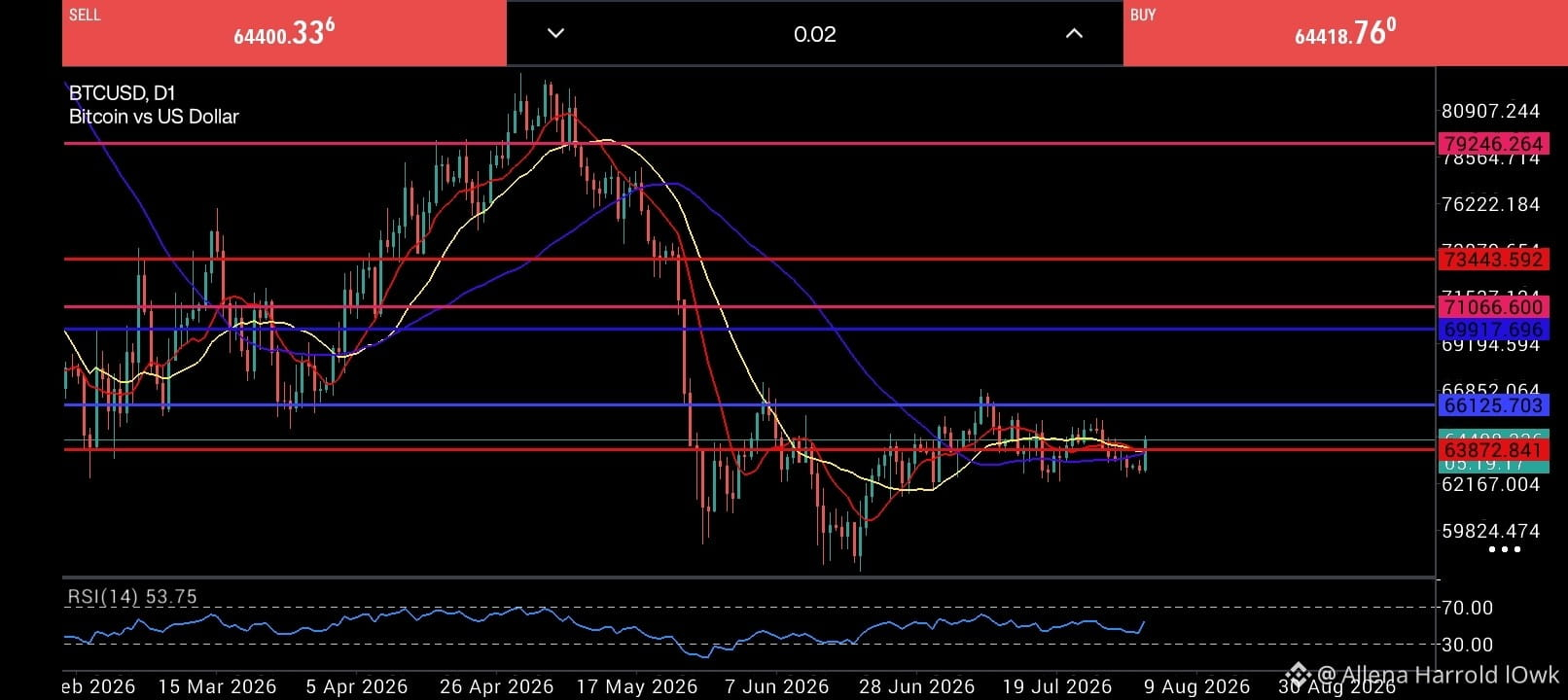Screen dimensions: 1568x700
Task: Select the red 73443.592 price level label
Action: point(1492,260)
